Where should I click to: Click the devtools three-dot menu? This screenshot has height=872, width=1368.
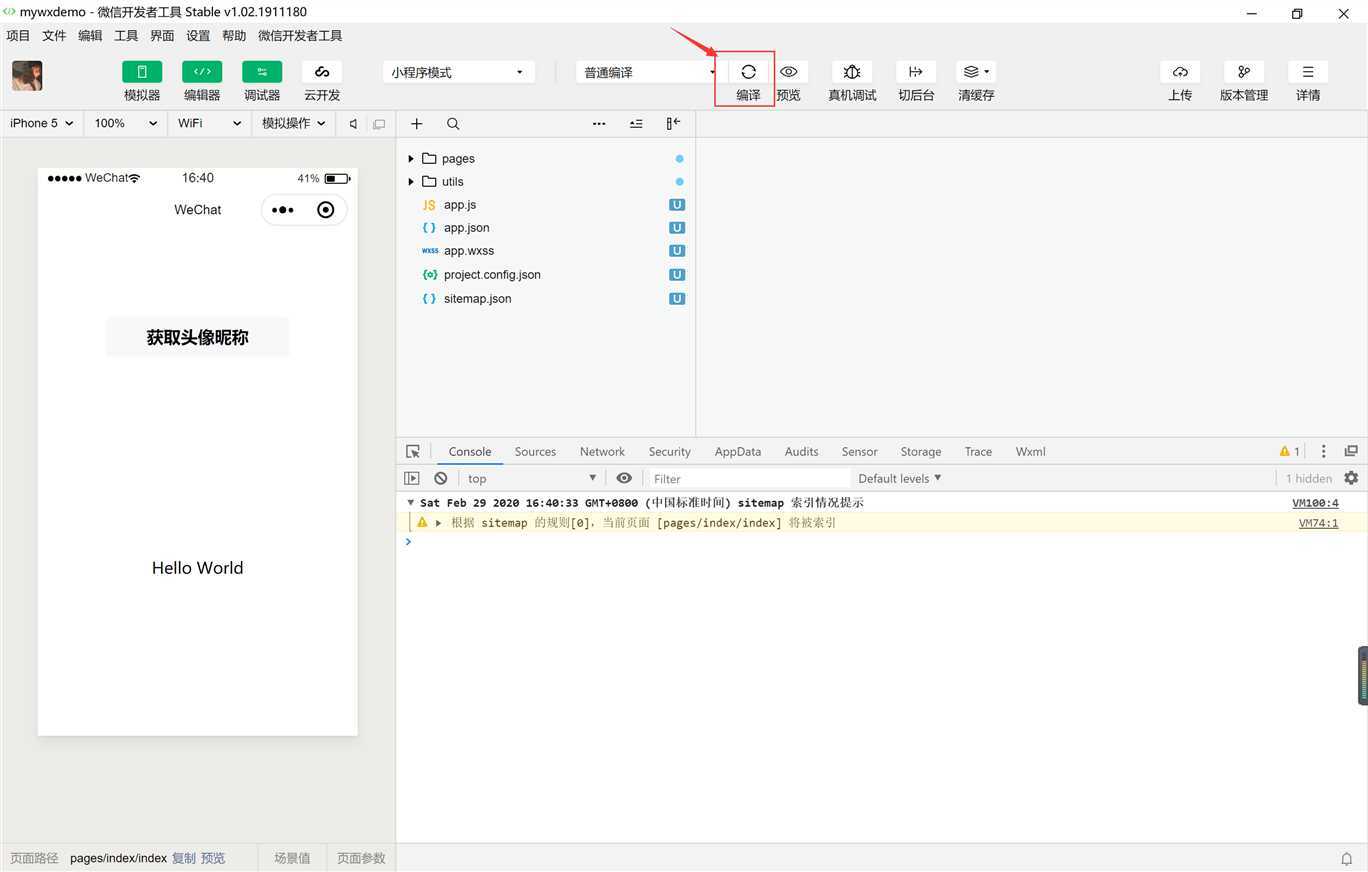pos(1323,452)
